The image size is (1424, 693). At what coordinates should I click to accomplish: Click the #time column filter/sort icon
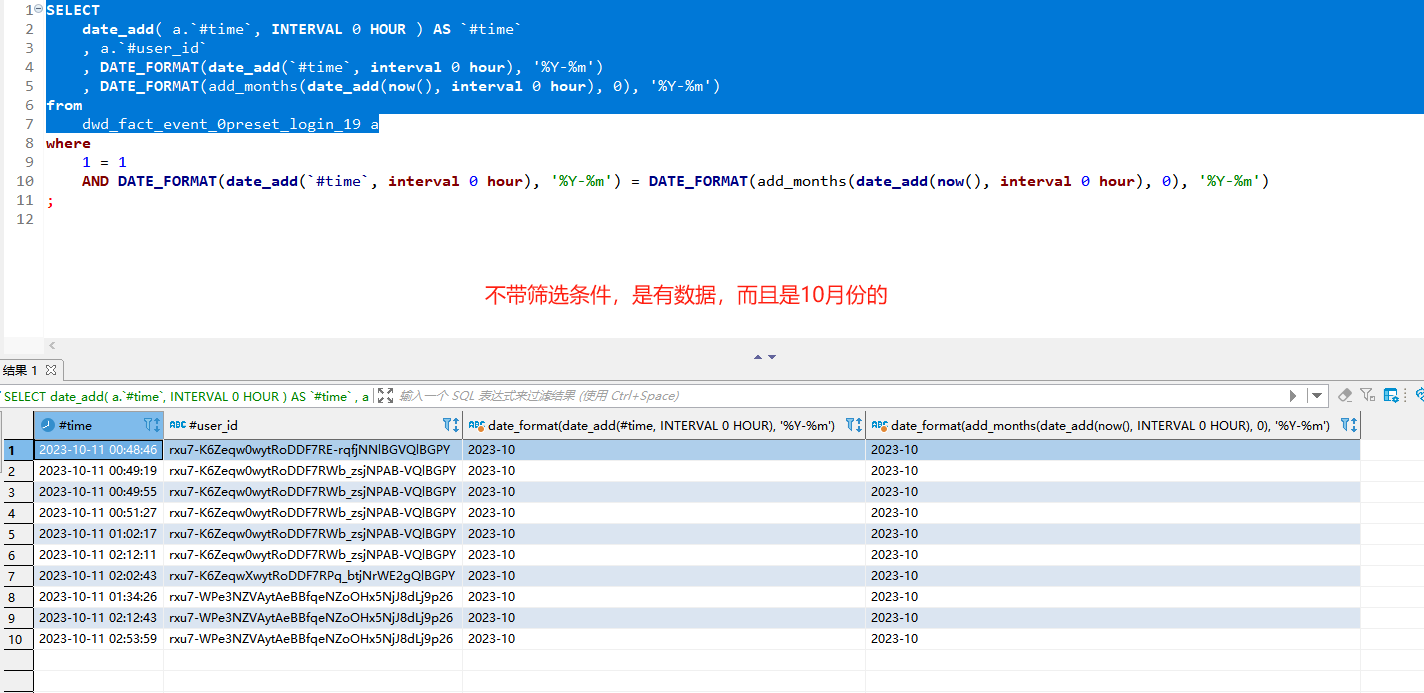pyautogui.click(x=151, y=425)
